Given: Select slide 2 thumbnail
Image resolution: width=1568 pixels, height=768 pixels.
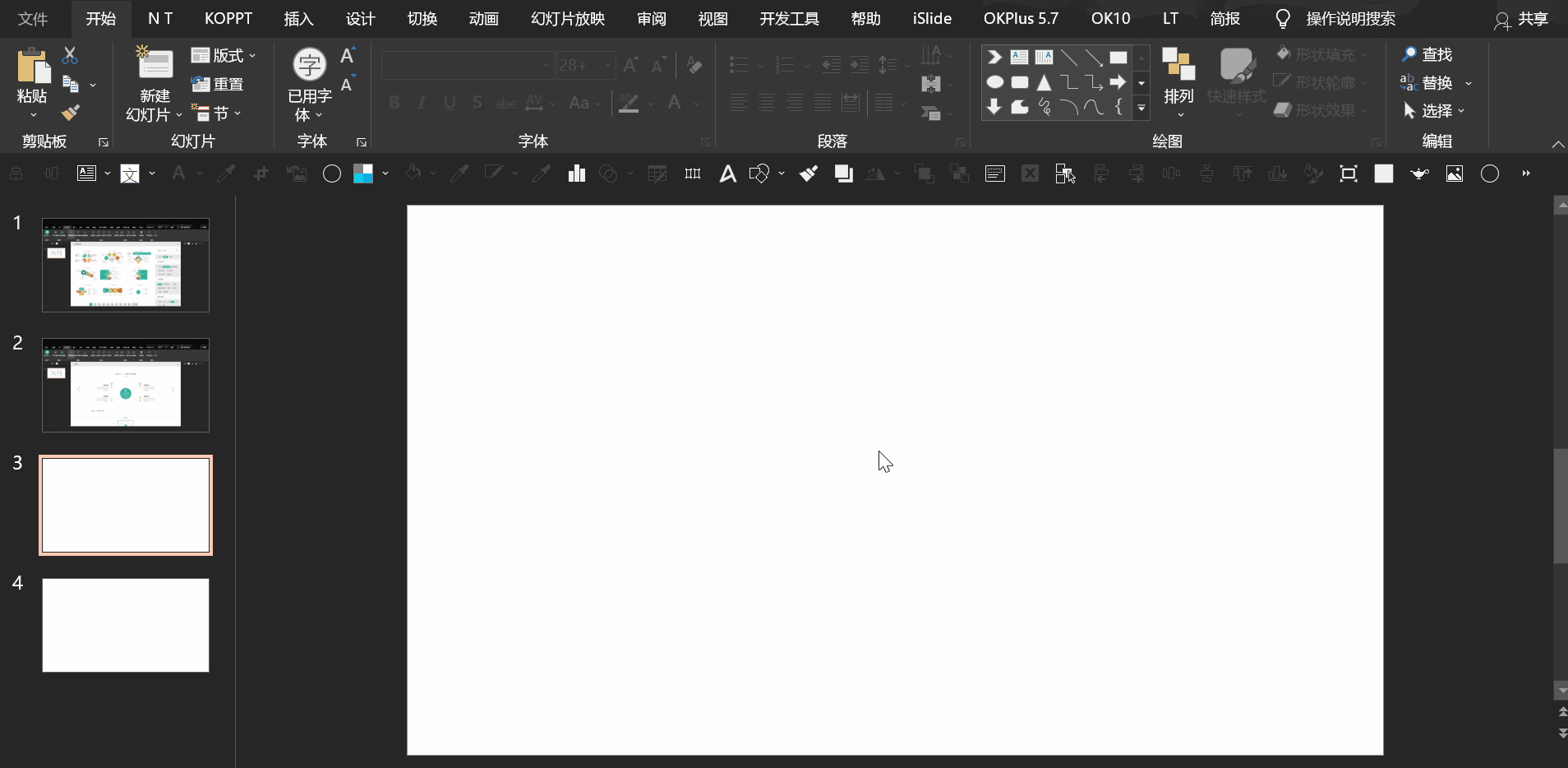Looking at the screenshot, I should 126,385.
